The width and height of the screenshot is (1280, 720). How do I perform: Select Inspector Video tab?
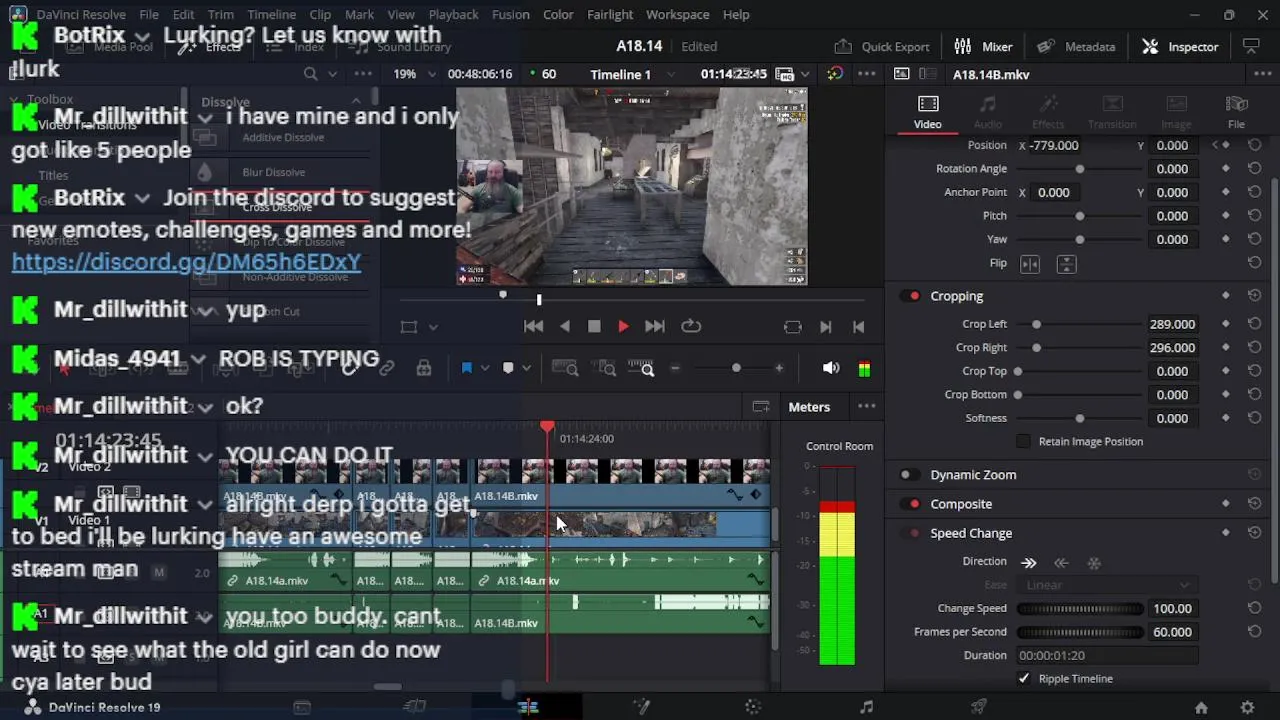click(927, 112)
